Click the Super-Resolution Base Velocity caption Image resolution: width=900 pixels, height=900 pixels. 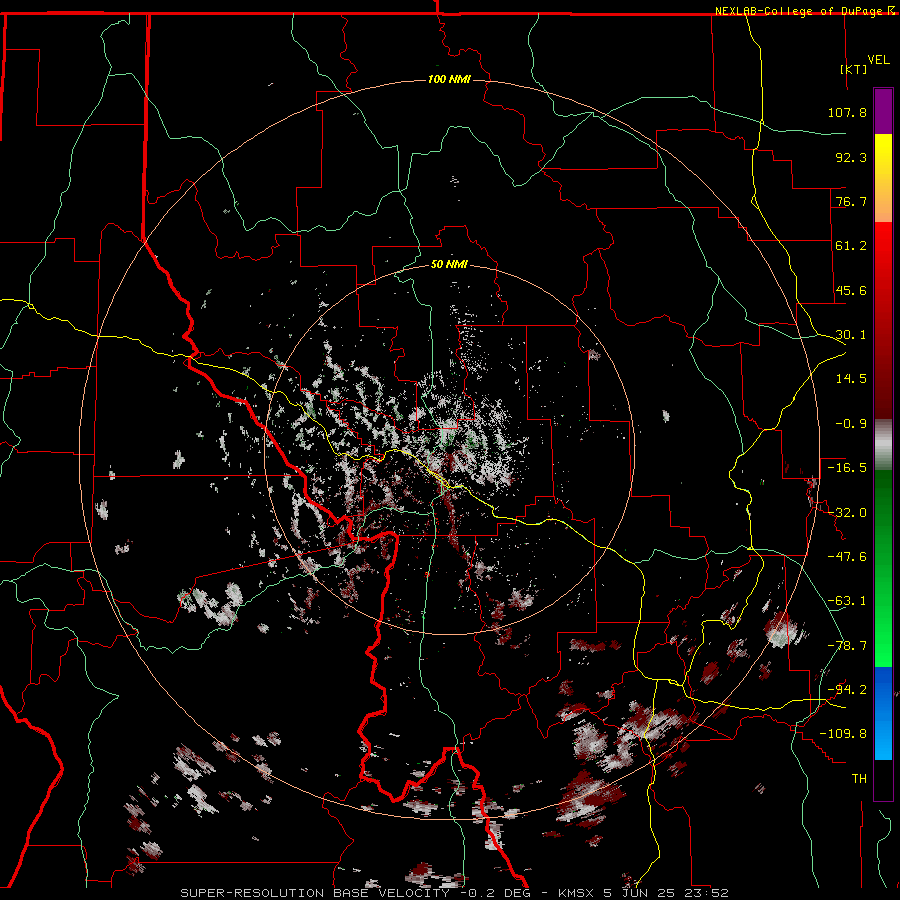click(455, 893)
